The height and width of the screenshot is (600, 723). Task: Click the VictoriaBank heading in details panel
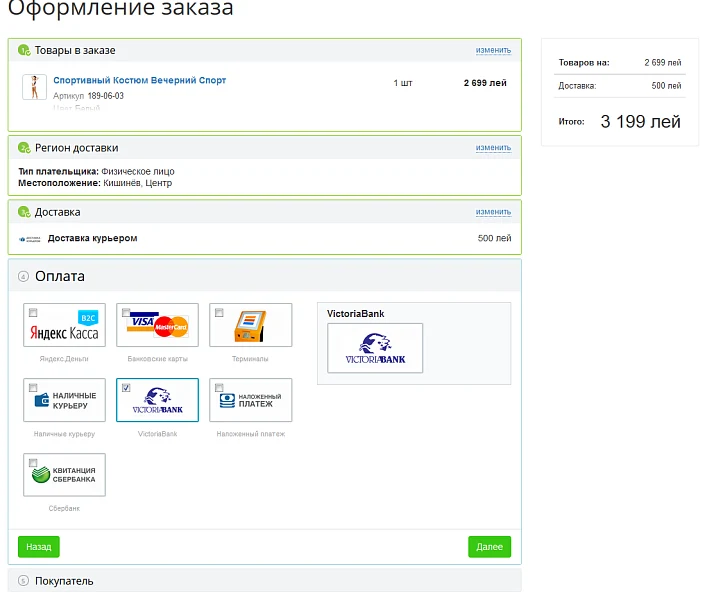[356, 314]
